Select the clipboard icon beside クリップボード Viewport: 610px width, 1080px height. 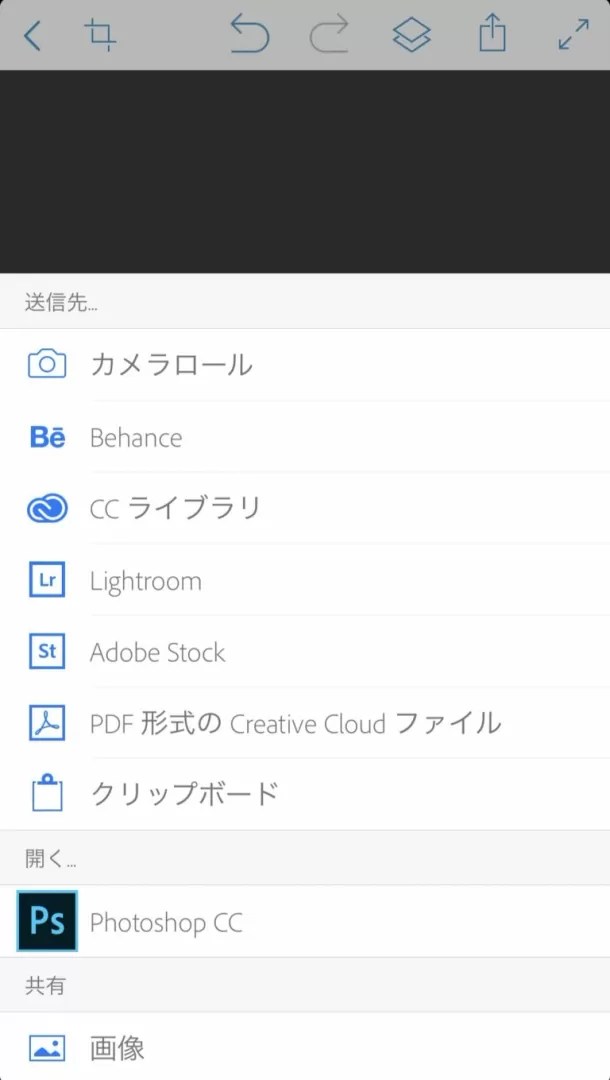coord(46,793)
